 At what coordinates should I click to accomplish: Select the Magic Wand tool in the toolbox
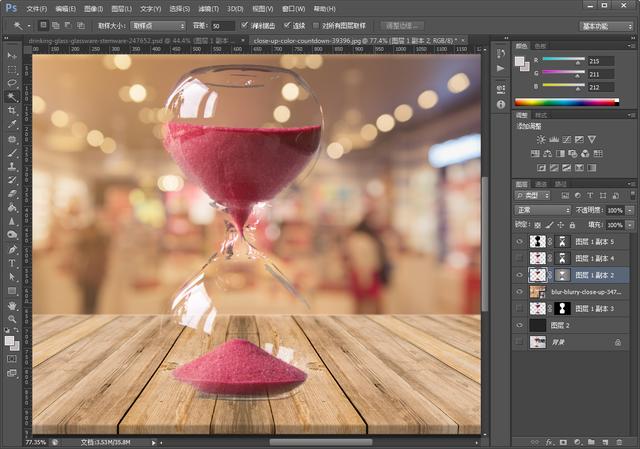[x=12, y=97]
